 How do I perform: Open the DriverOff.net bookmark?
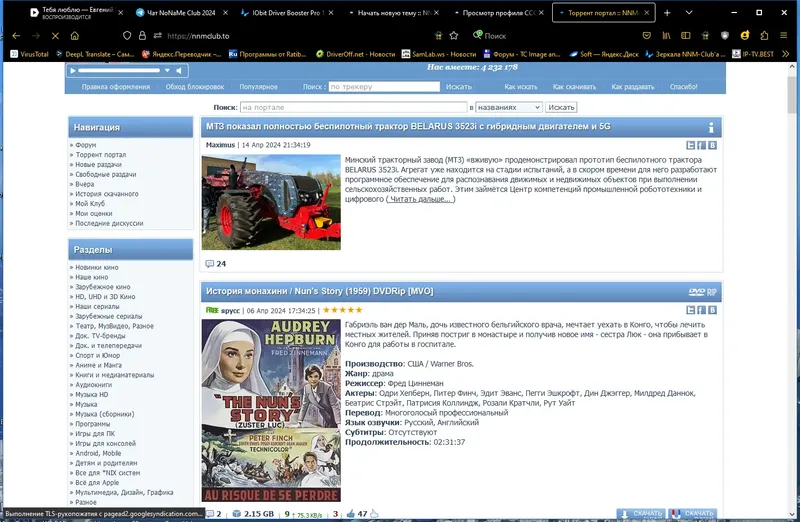click(x=355, y=54)
